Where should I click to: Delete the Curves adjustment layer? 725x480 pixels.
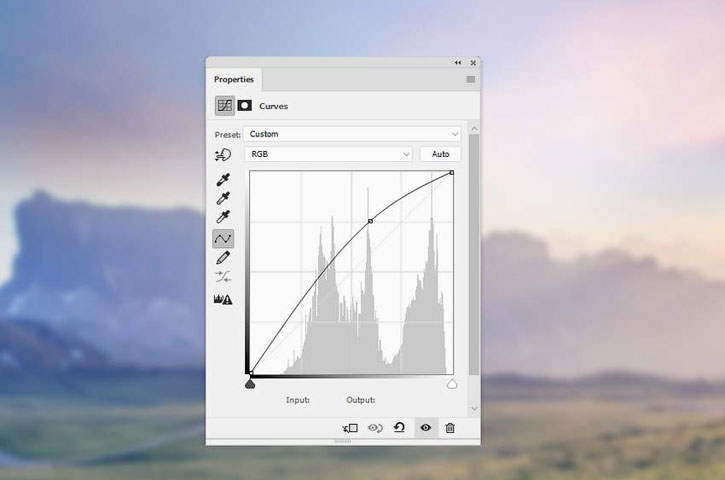(x=450, y=428)
